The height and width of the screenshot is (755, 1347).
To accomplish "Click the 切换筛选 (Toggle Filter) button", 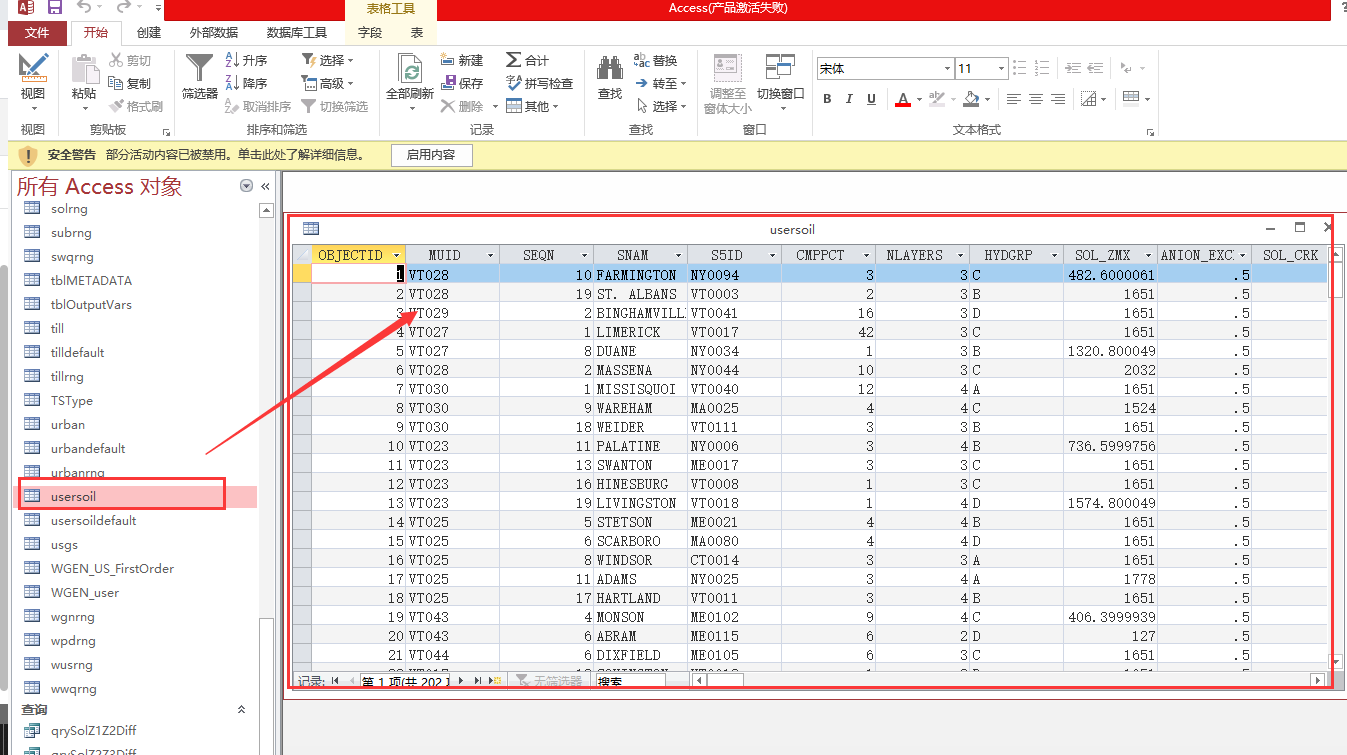I will [335, 106].
